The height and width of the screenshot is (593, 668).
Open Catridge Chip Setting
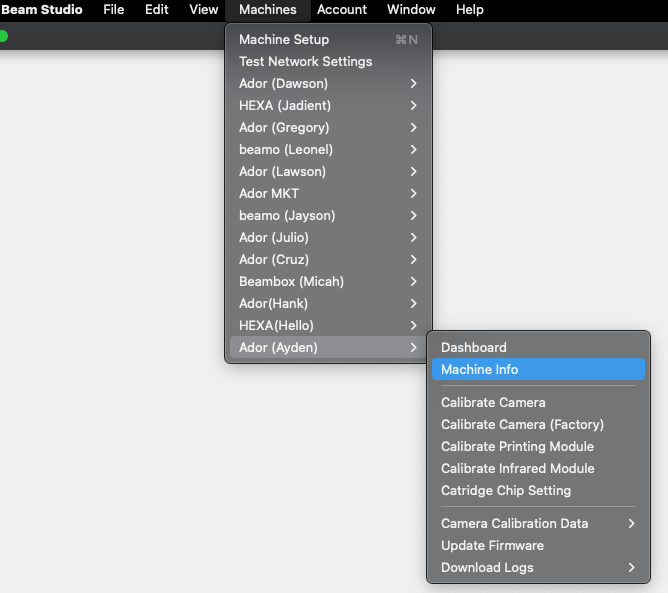click(538, 490)
